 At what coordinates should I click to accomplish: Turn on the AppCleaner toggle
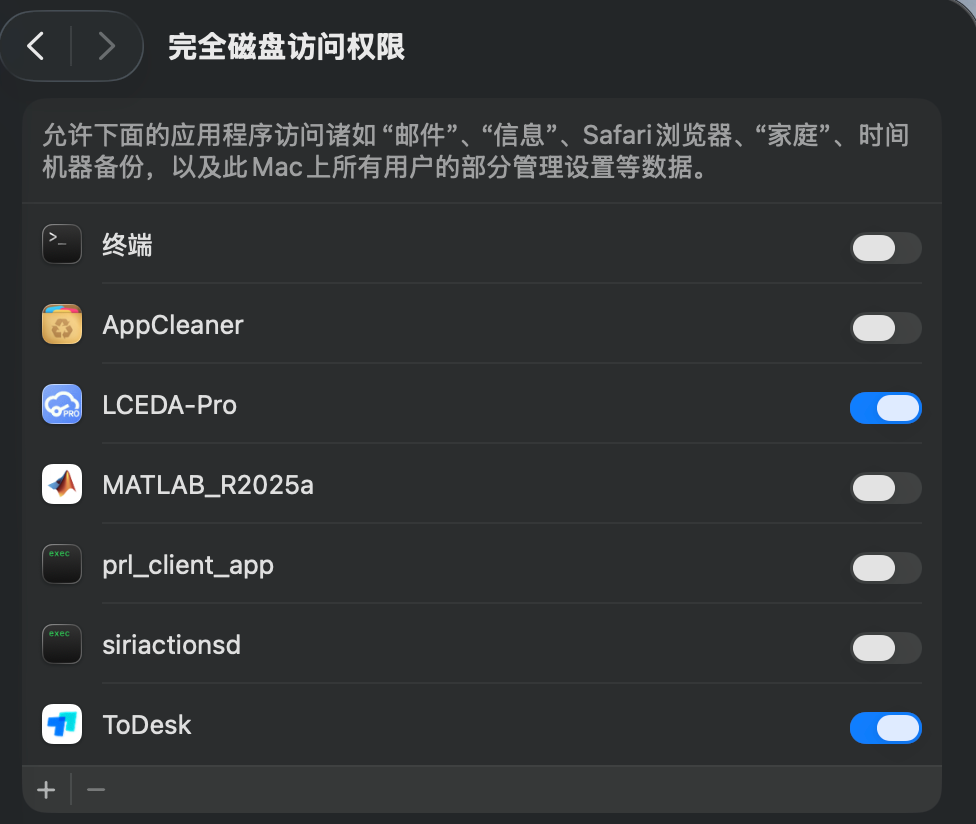(885, 328)
